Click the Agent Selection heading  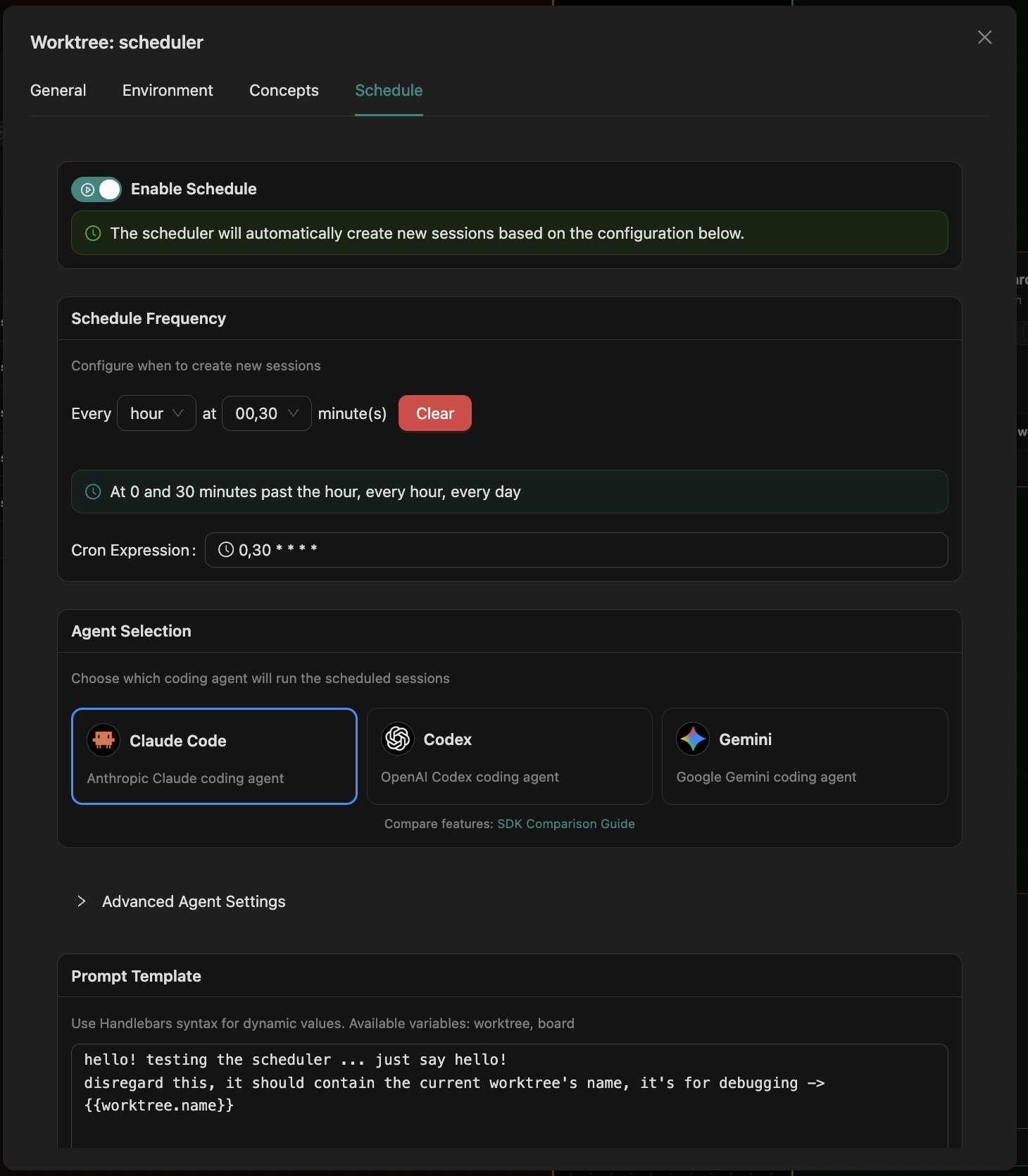pyautogui.click(x=131, y=631)
